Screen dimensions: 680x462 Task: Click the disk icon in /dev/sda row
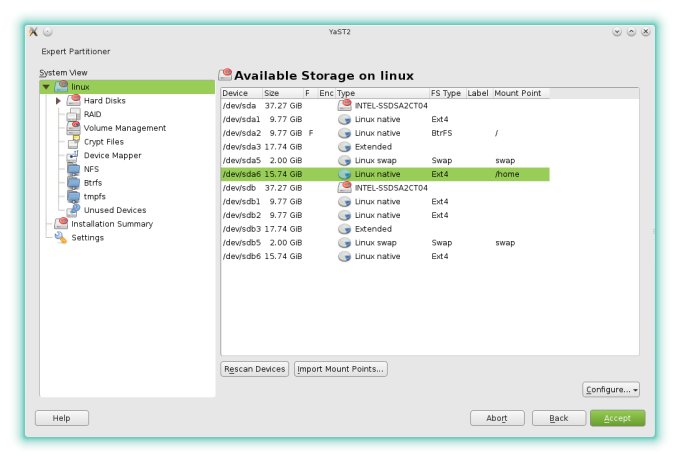345,105
